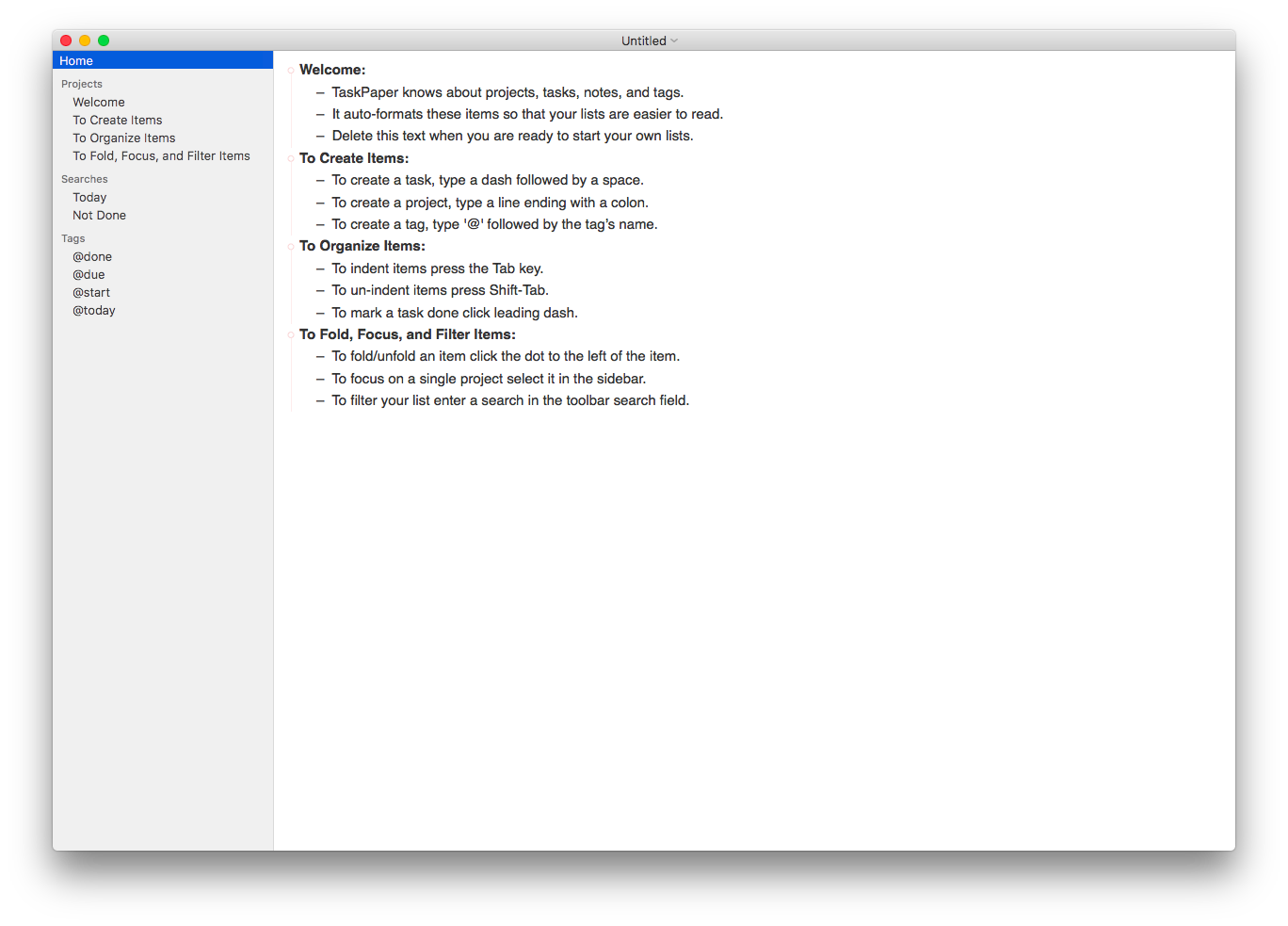Select the @start tag filter
The width and height of the screenshot is (1288, 926).
(x=90, y=292)
